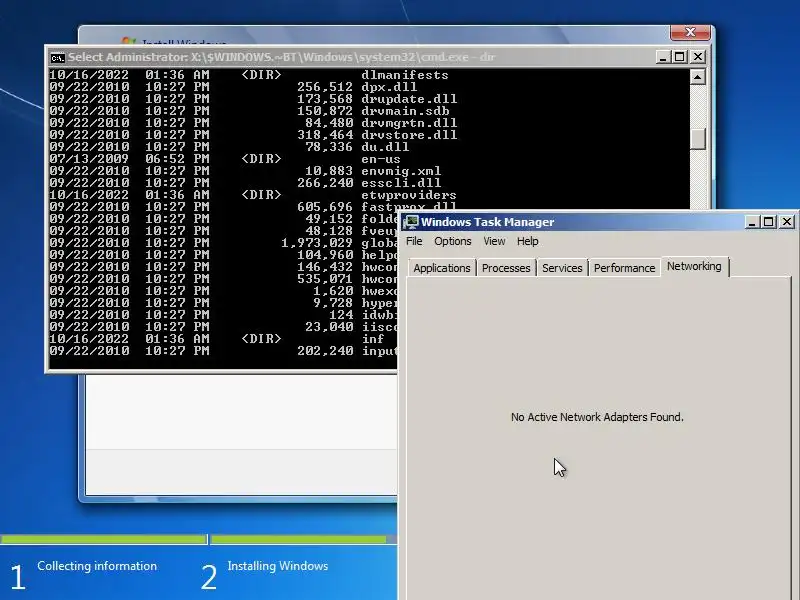This screenshot has width=800, height=600.
Task: Click the drvmain.sdb file listing
Action: pyautogui.click(x=405, y=111)
